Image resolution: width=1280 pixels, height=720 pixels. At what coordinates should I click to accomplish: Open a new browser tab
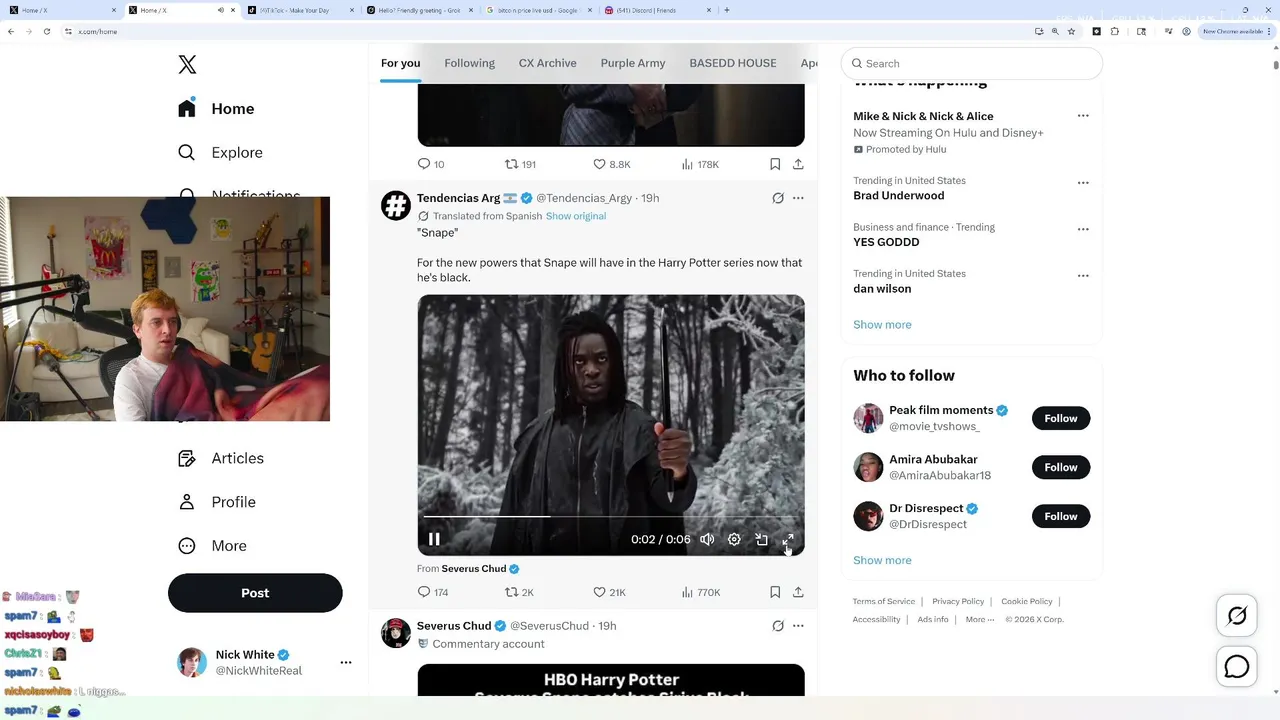[x=726, y=10]
